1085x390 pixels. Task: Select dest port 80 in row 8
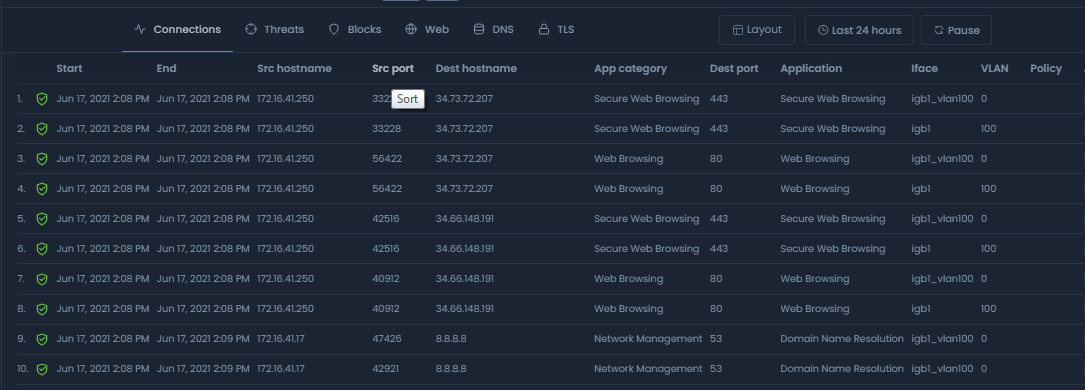pos(715,309)
